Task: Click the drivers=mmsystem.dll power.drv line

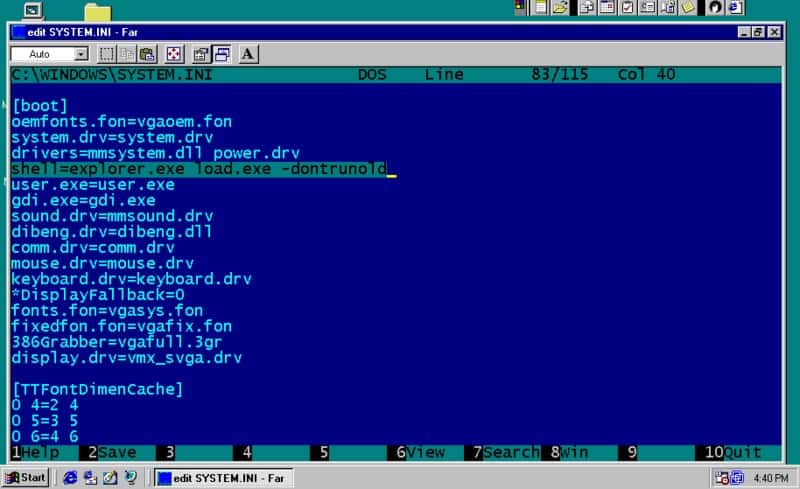Action: click(156, 153)
